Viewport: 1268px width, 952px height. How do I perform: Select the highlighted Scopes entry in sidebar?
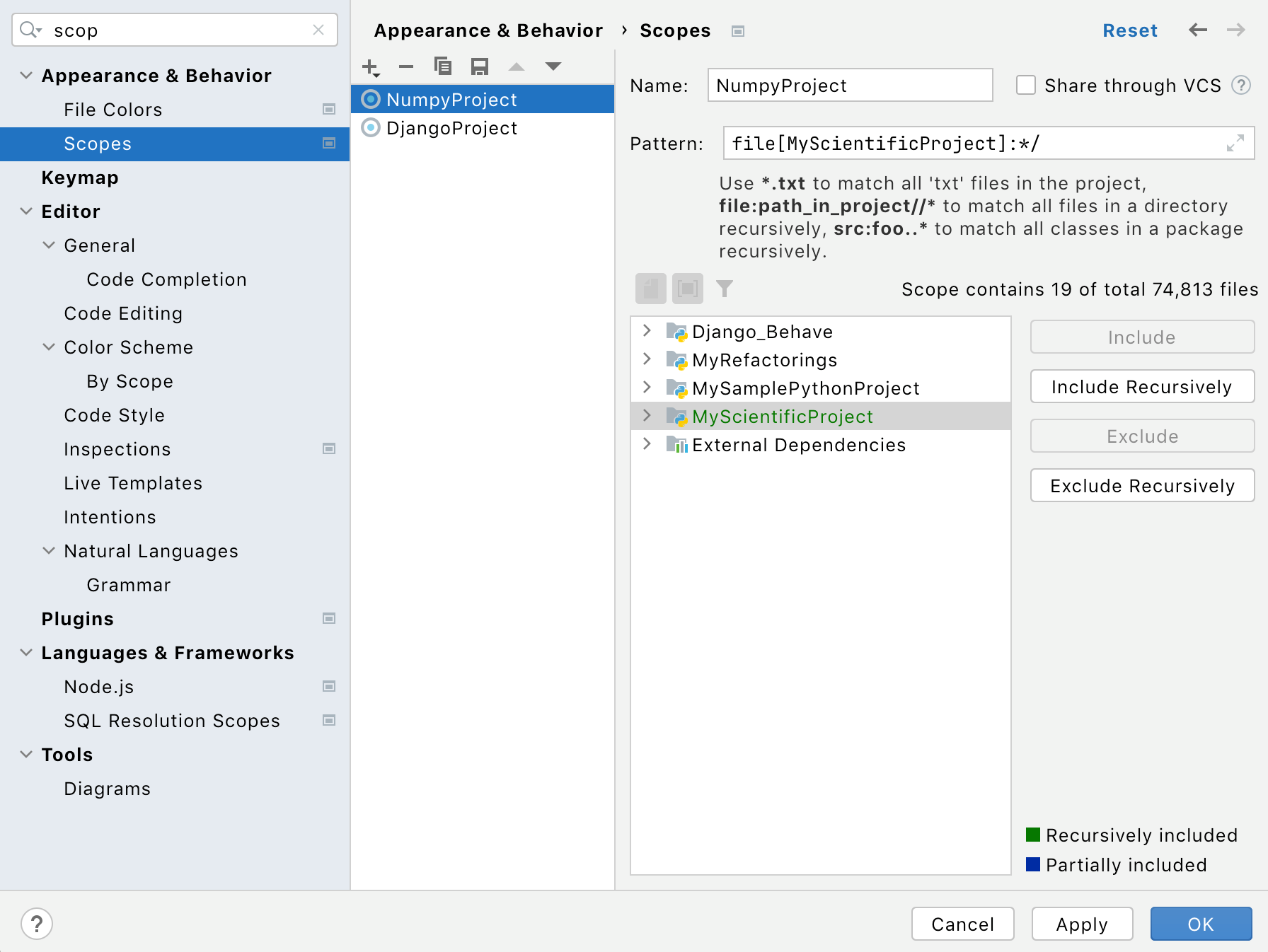coord(98,144)
